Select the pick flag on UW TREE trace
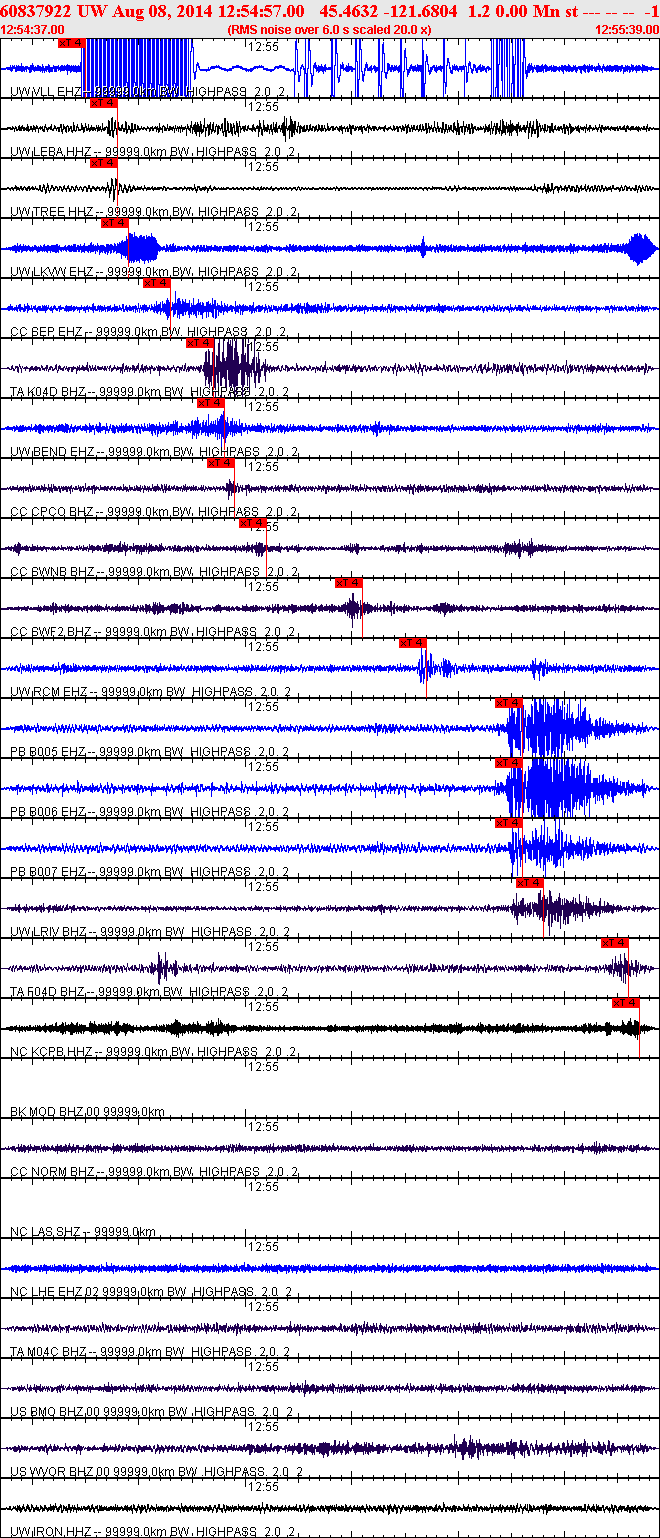The image size is (660, 1538). (x=104, y=163)
